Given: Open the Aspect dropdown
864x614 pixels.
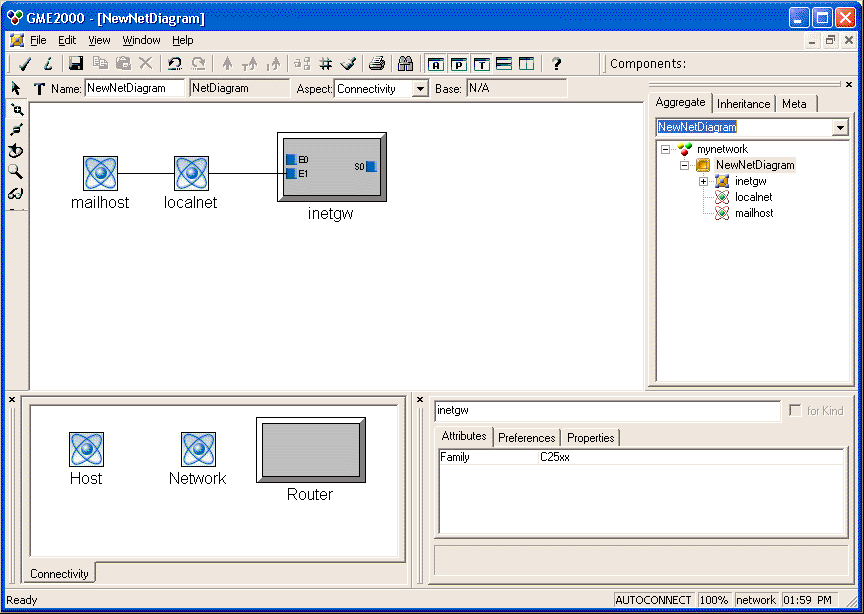Looking at the screenshot, I should pos(420,89).
